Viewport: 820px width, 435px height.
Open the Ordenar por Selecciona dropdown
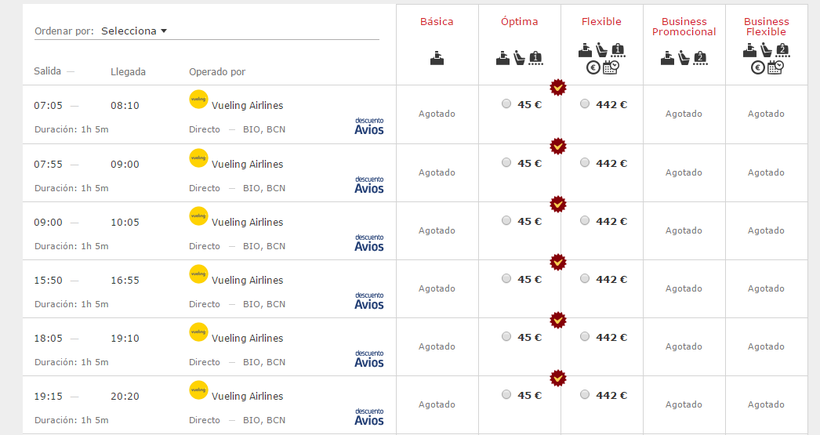134,31
